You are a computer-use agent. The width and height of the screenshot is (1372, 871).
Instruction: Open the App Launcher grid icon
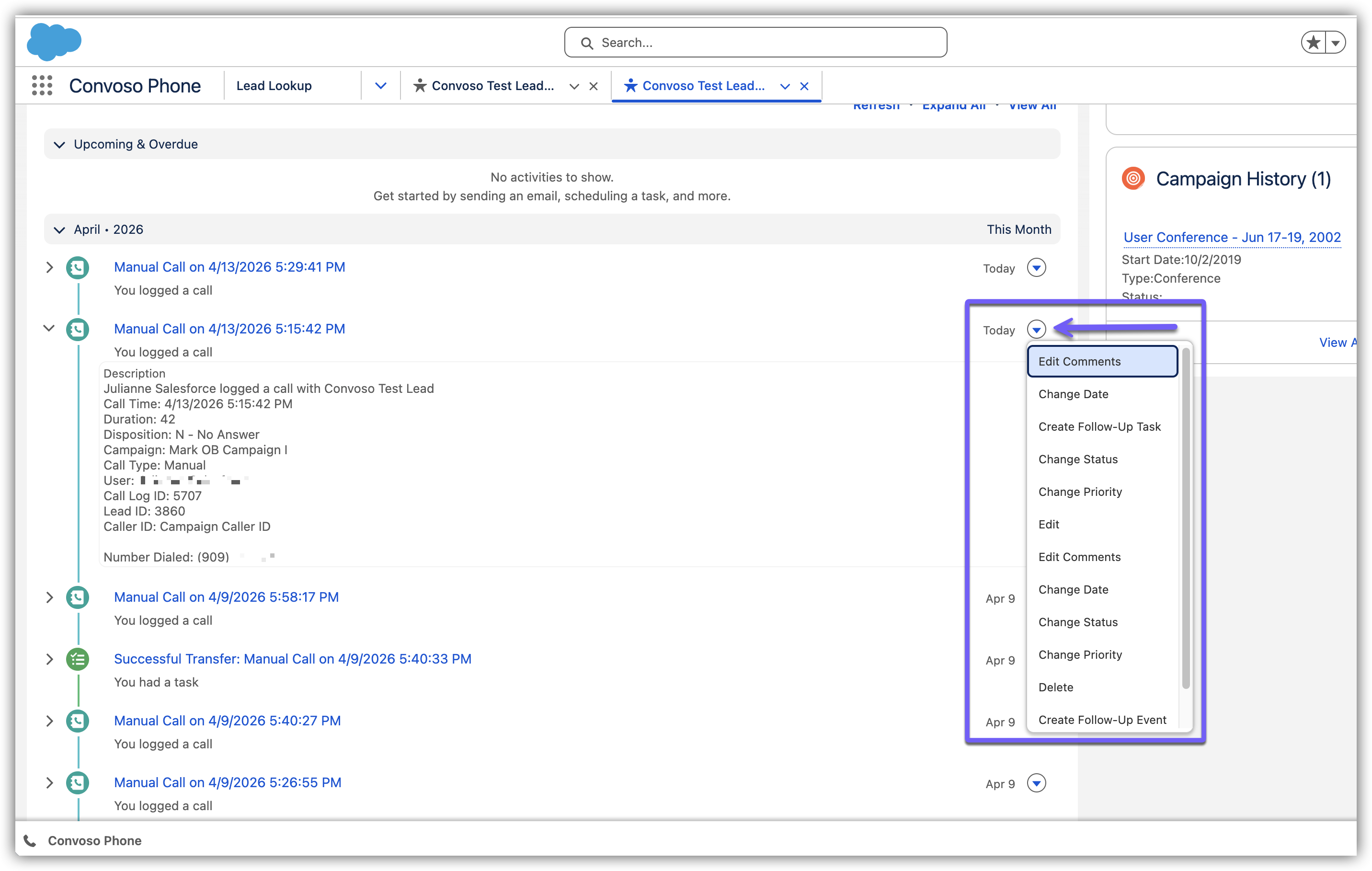tap(42, 85)
